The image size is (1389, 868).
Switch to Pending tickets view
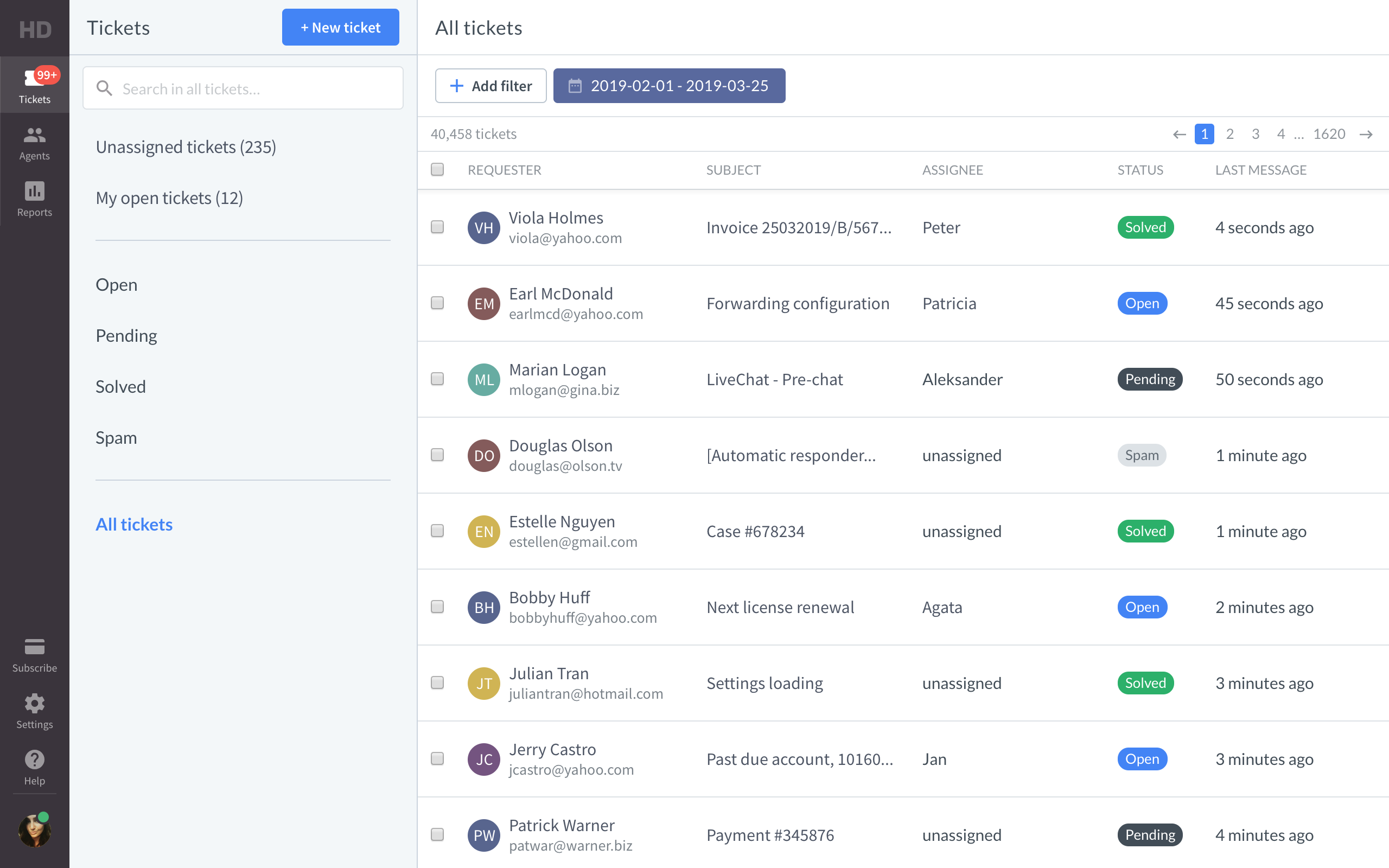[126, 336]
